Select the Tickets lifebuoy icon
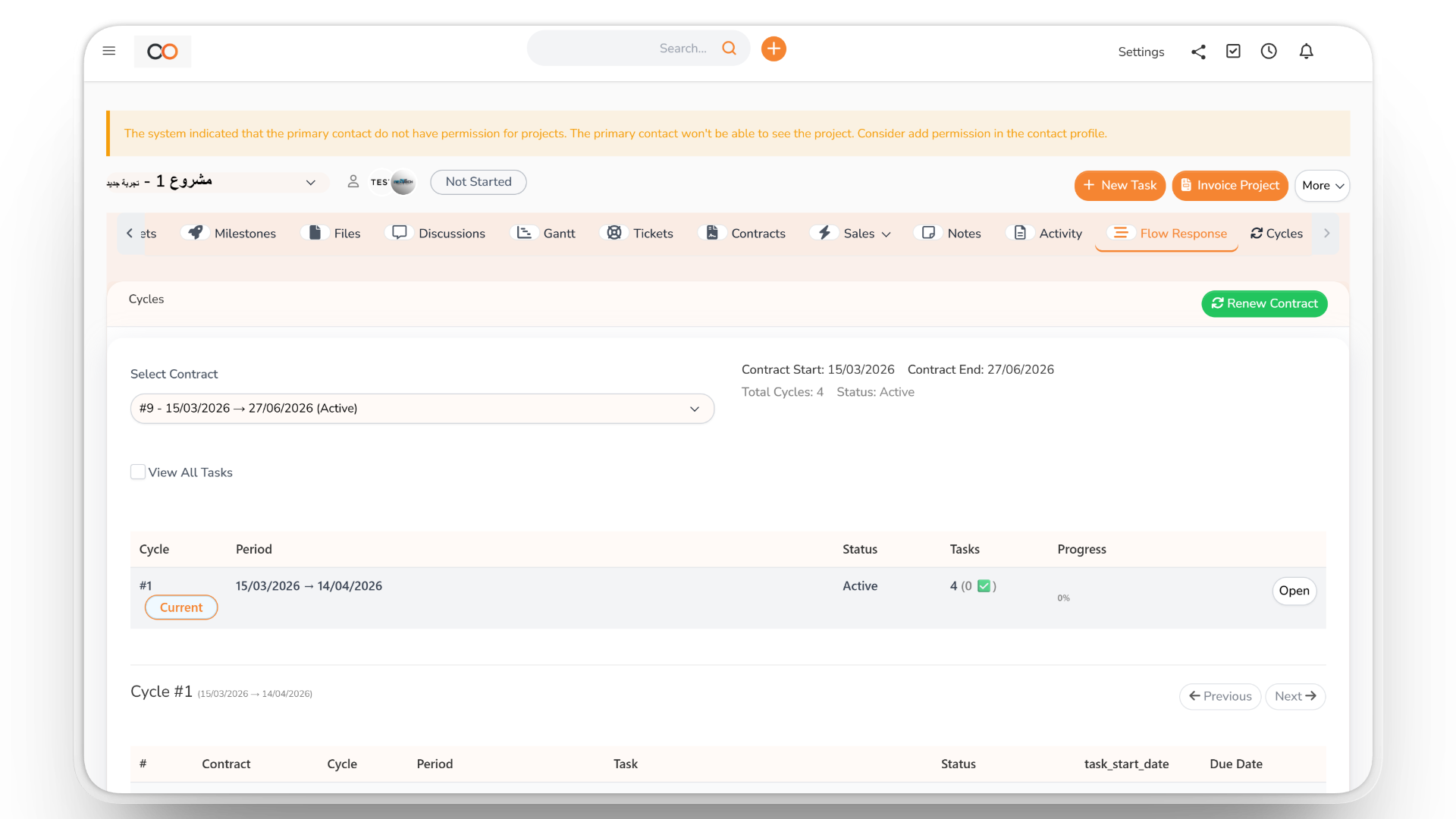Image resolution: width=1456 pixels, height=819 pixels. coord(614,233)
